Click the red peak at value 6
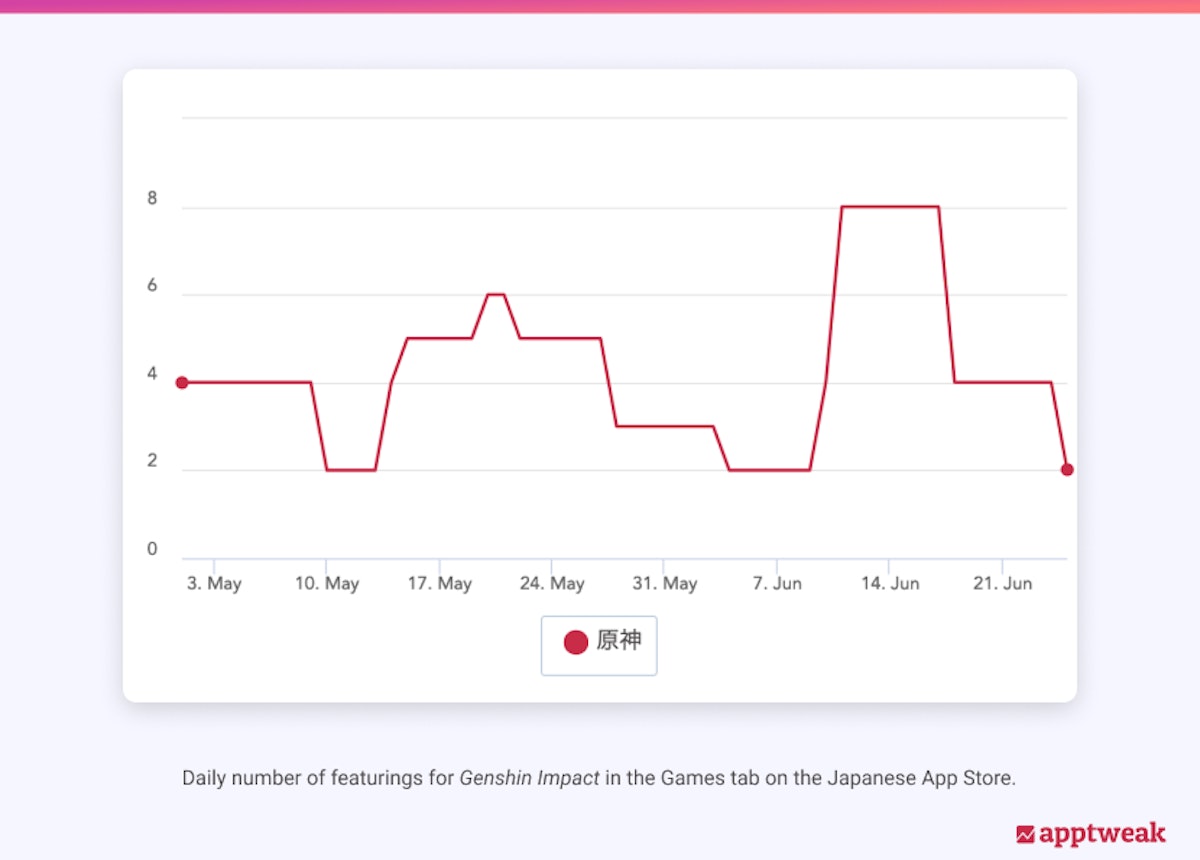The image size is (1200, 860). click(x=496, y=294)
